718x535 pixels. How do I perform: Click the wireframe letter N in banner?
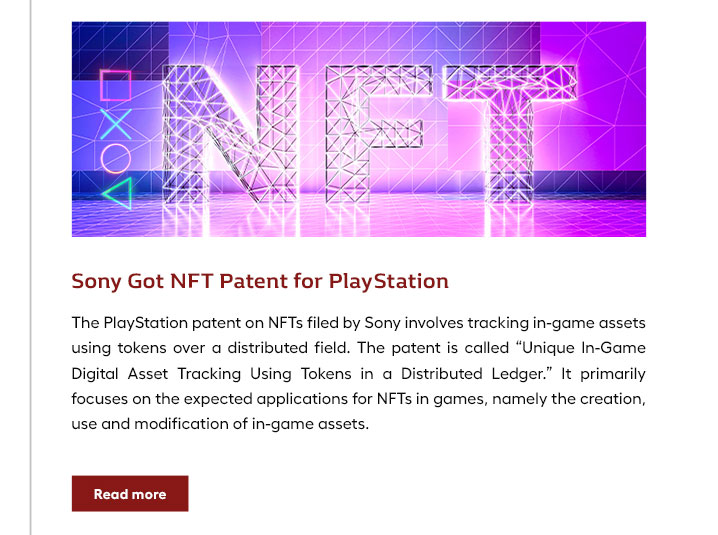(230, 135)
